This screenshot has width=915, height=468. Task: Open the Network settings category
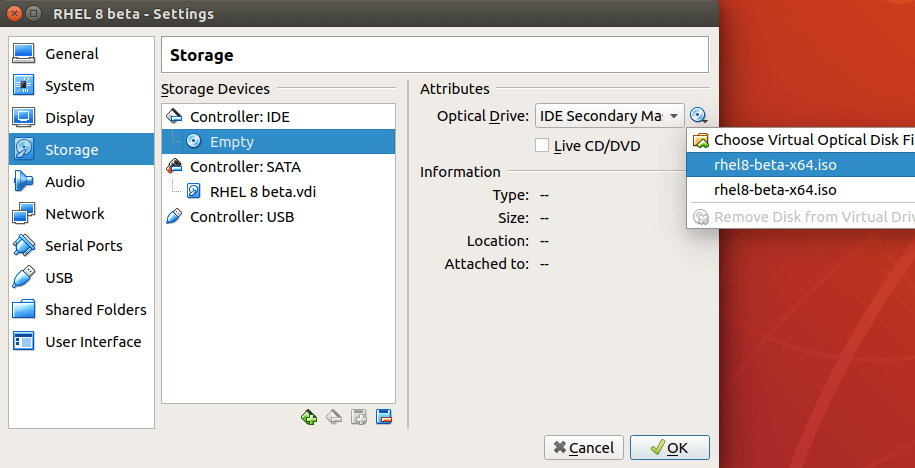click(74, 214)
